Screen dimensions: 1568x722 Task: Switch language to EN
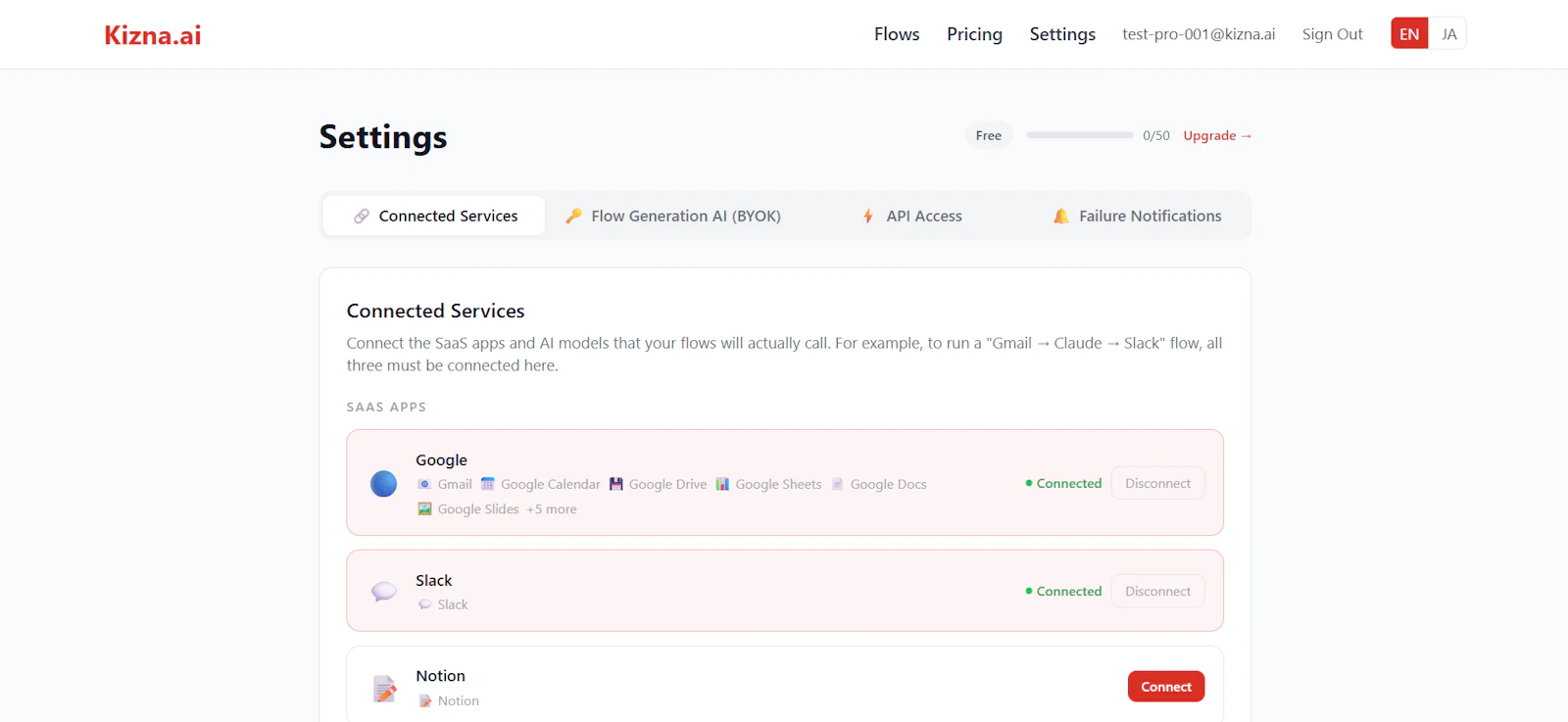(1409, 33)
